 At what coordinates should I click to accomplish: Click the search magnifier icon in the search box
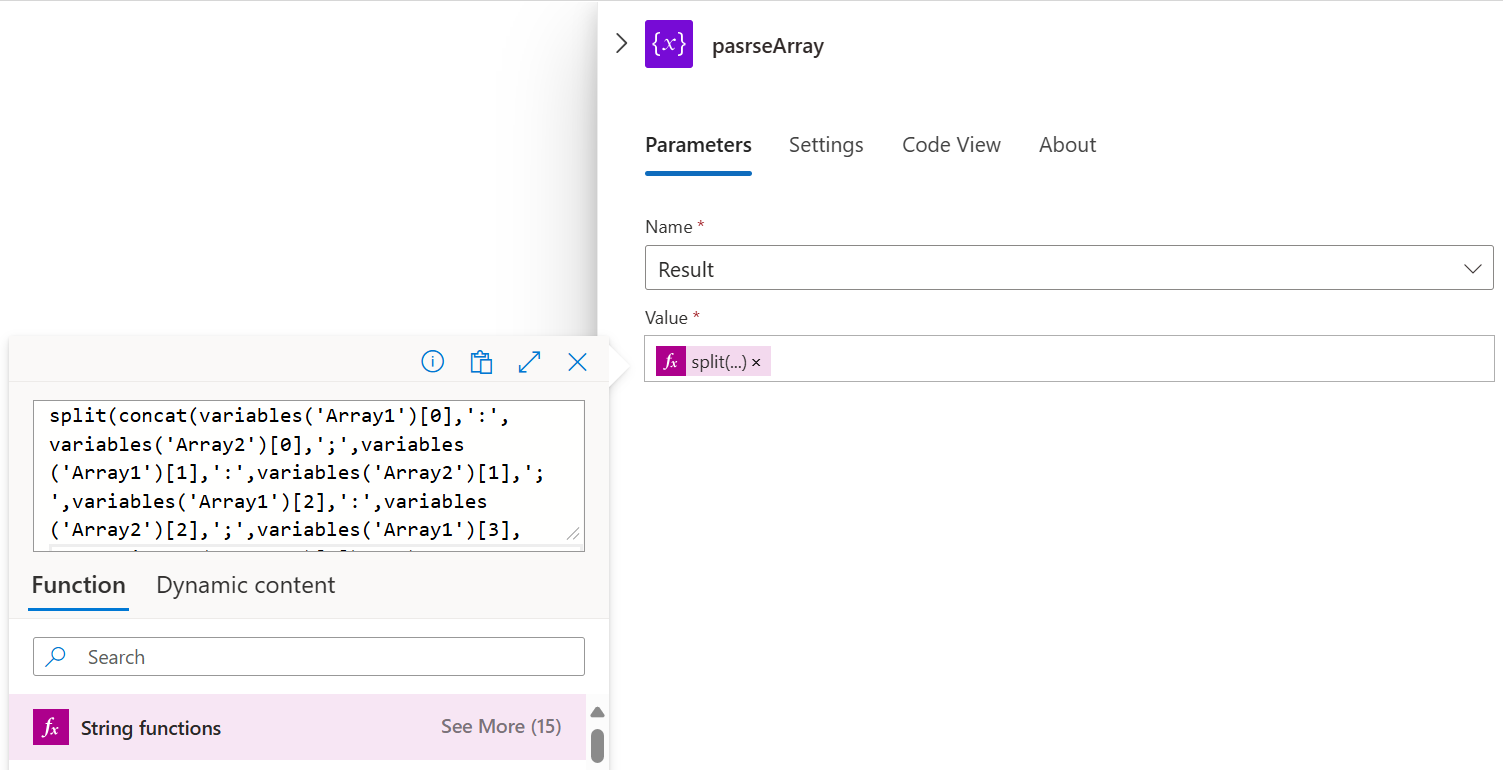pos(55,656)
